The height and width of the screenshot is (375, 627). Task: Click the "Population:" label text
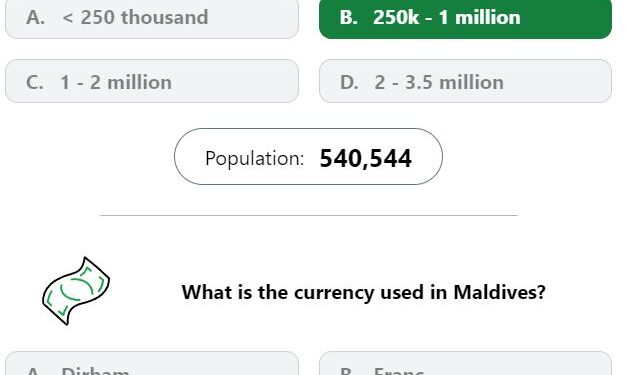(255, 159)
